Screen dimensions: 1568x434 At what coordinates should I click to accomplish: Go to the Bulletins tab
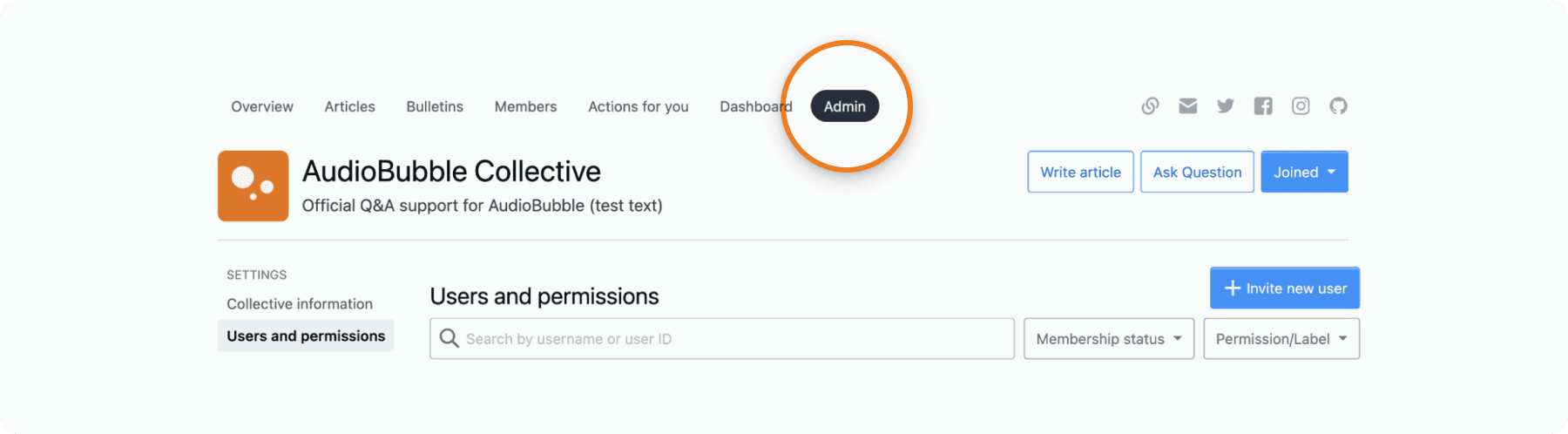[x=435, y=106]
